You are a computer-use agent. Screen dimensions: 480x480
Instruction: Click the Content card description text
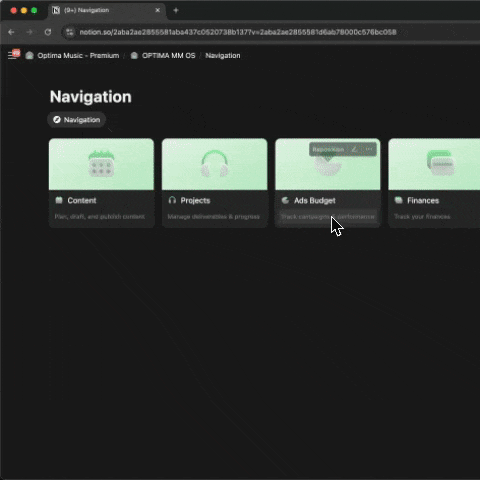pyautogui.click(x=100, y=217)
